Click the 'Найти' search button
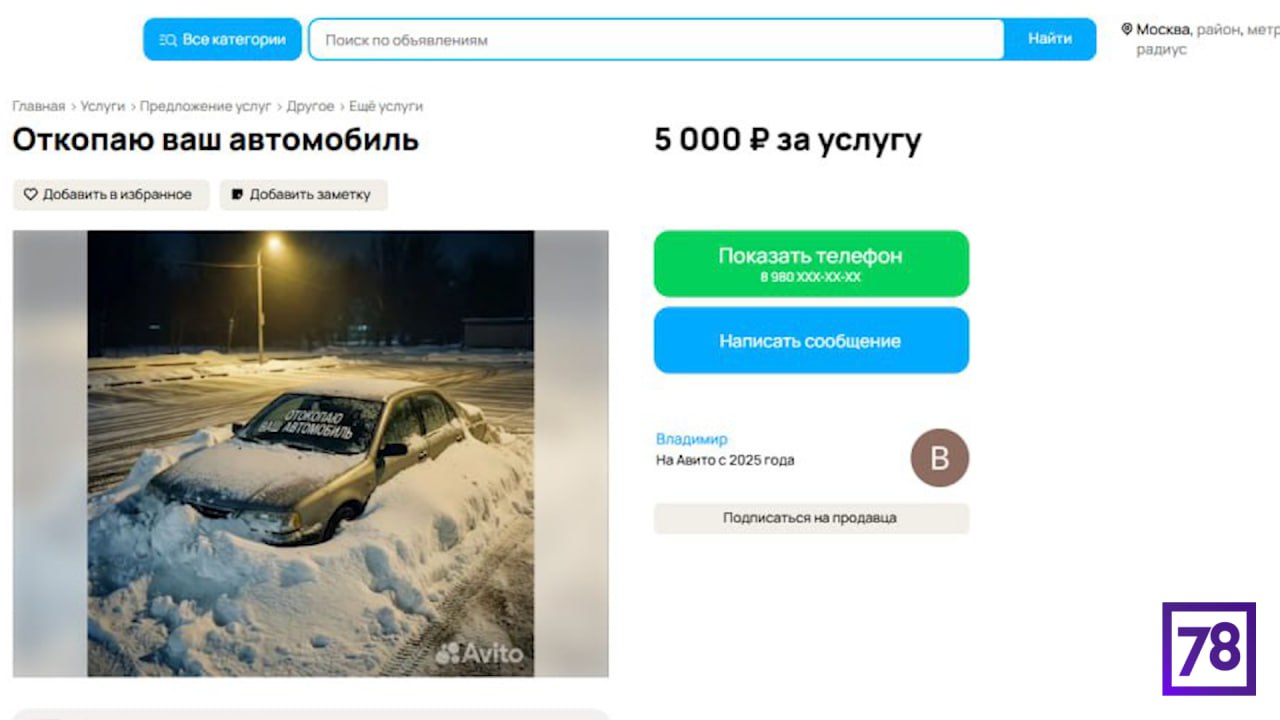The image size is (1280, 720). pos(1050,39)
